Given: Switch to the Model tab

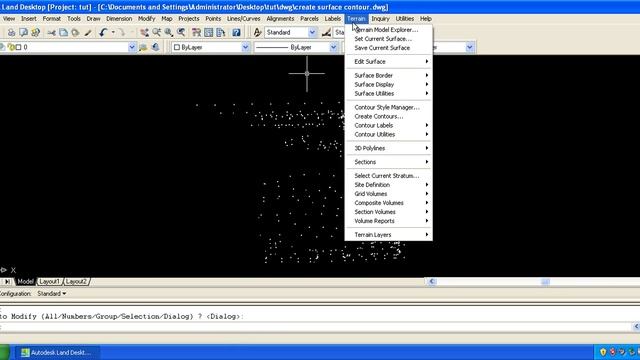Looking at the screenshot, I should 25,282.
